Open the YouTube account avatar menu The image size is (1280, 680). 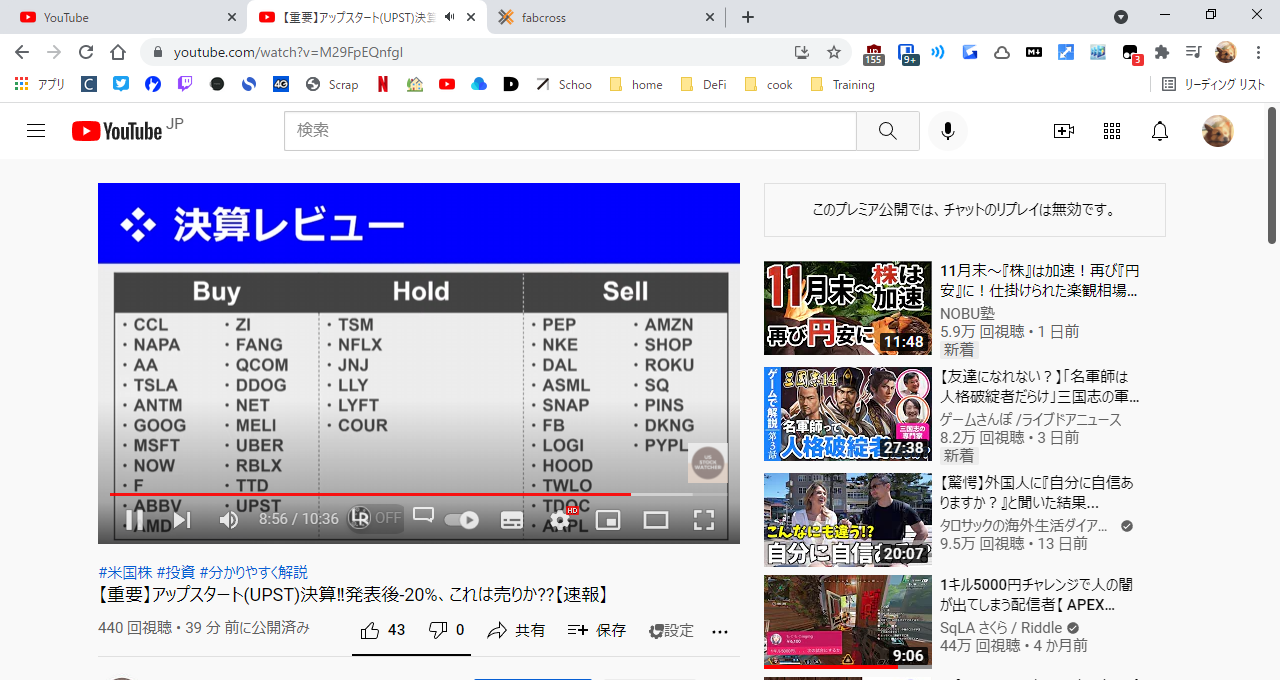tap(1218, 131)
